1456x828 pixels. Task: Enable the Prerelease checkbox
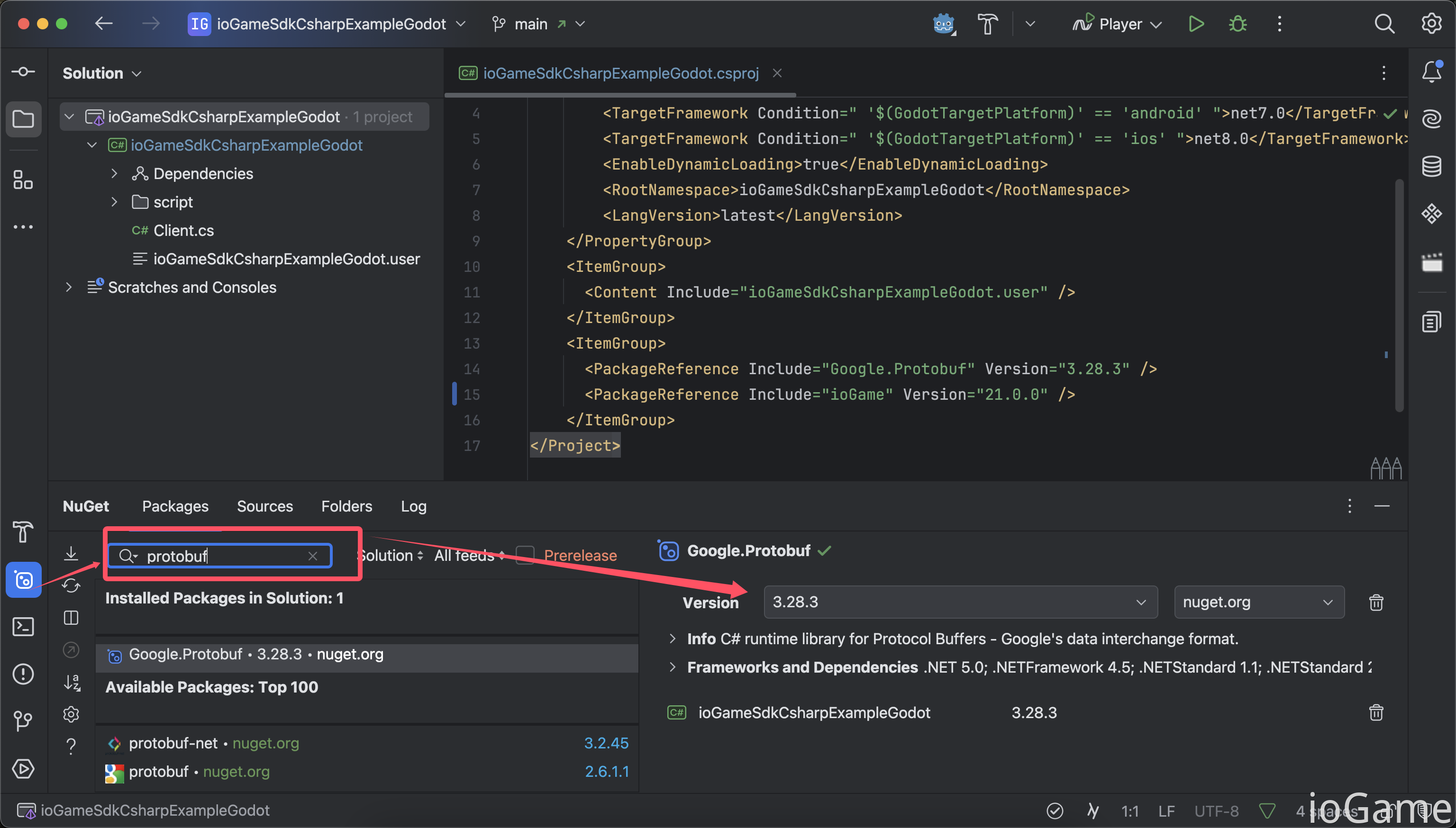tap(525, 555)
